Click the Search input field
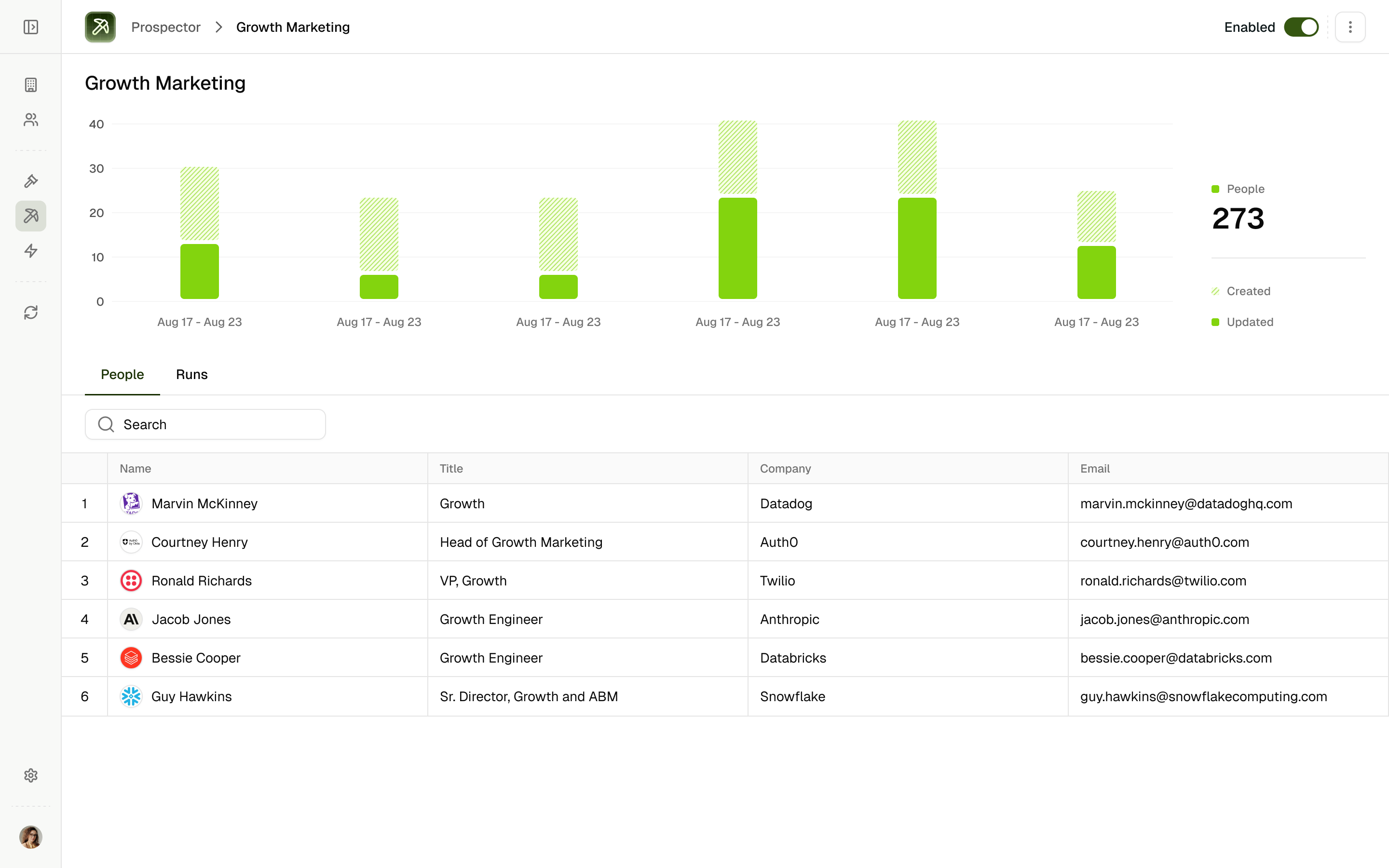Screen dimensions: 1389x868 point(205,424)
